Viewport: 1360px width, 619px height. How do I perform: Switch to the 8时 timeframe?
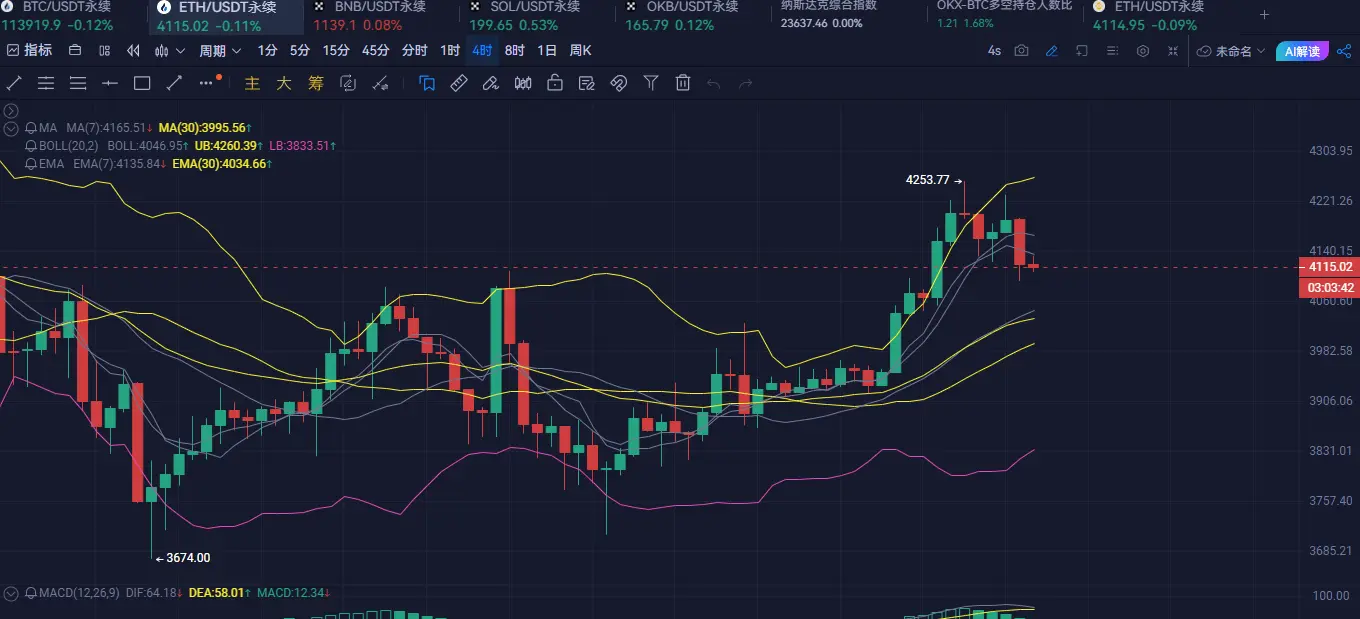(x=514, y=50)
